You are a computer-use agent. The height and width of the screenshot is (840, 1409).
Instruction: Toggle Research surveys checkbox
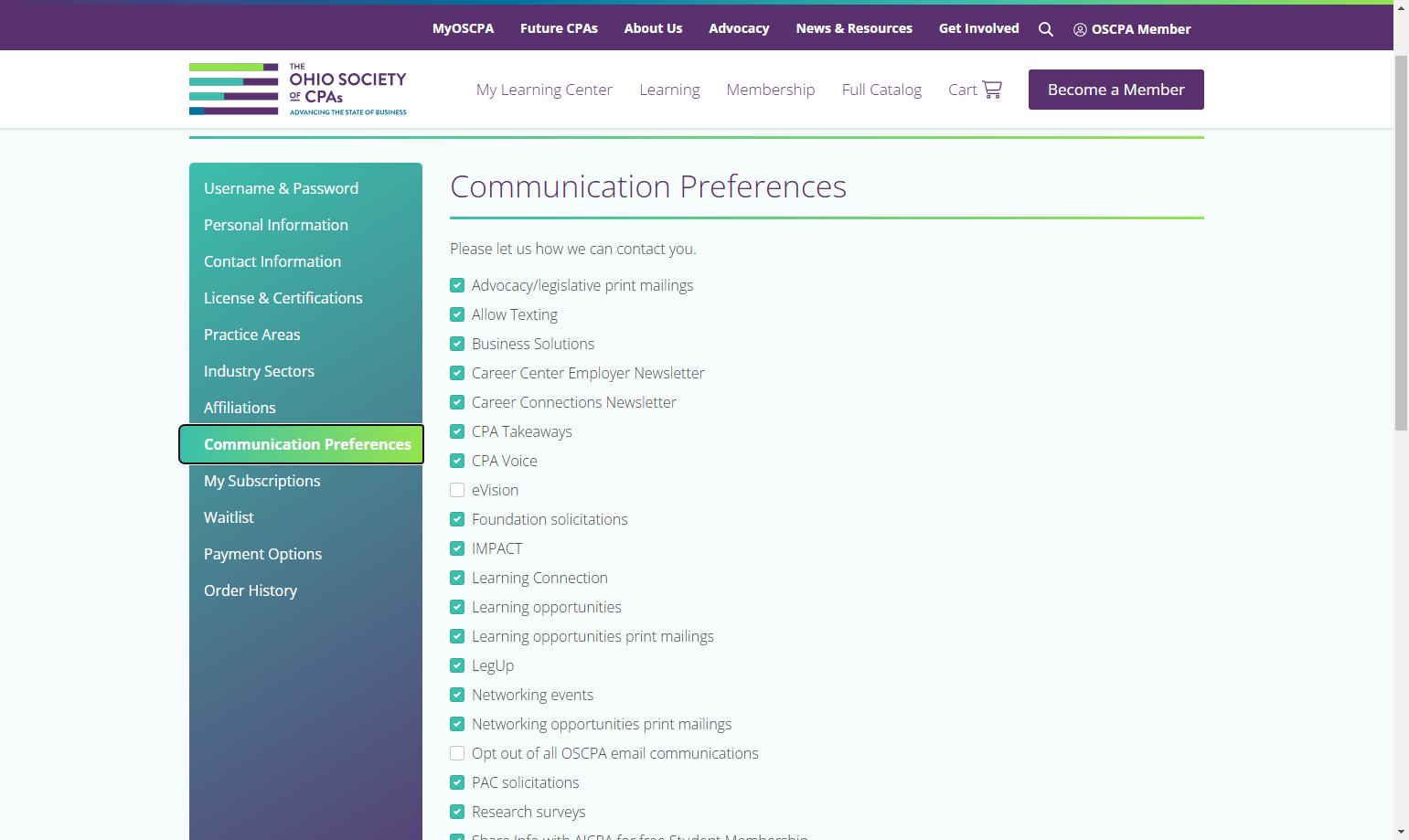click(457, 812)
